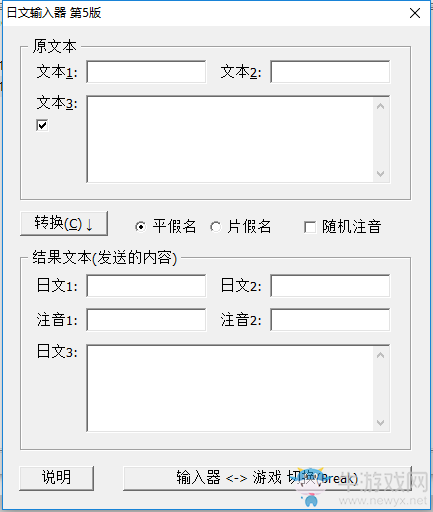Click into the 文本1 input field
Image resolution: width=433 pixels, height=512 pixels.
146,72
